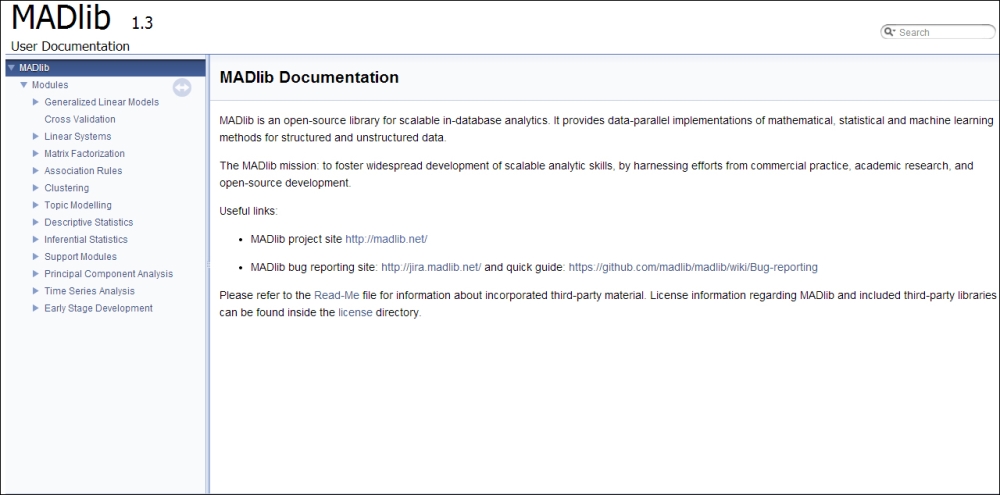Open Generalized Linear Models page
This screenshot has width=1000, height=495.
(101, 102)
